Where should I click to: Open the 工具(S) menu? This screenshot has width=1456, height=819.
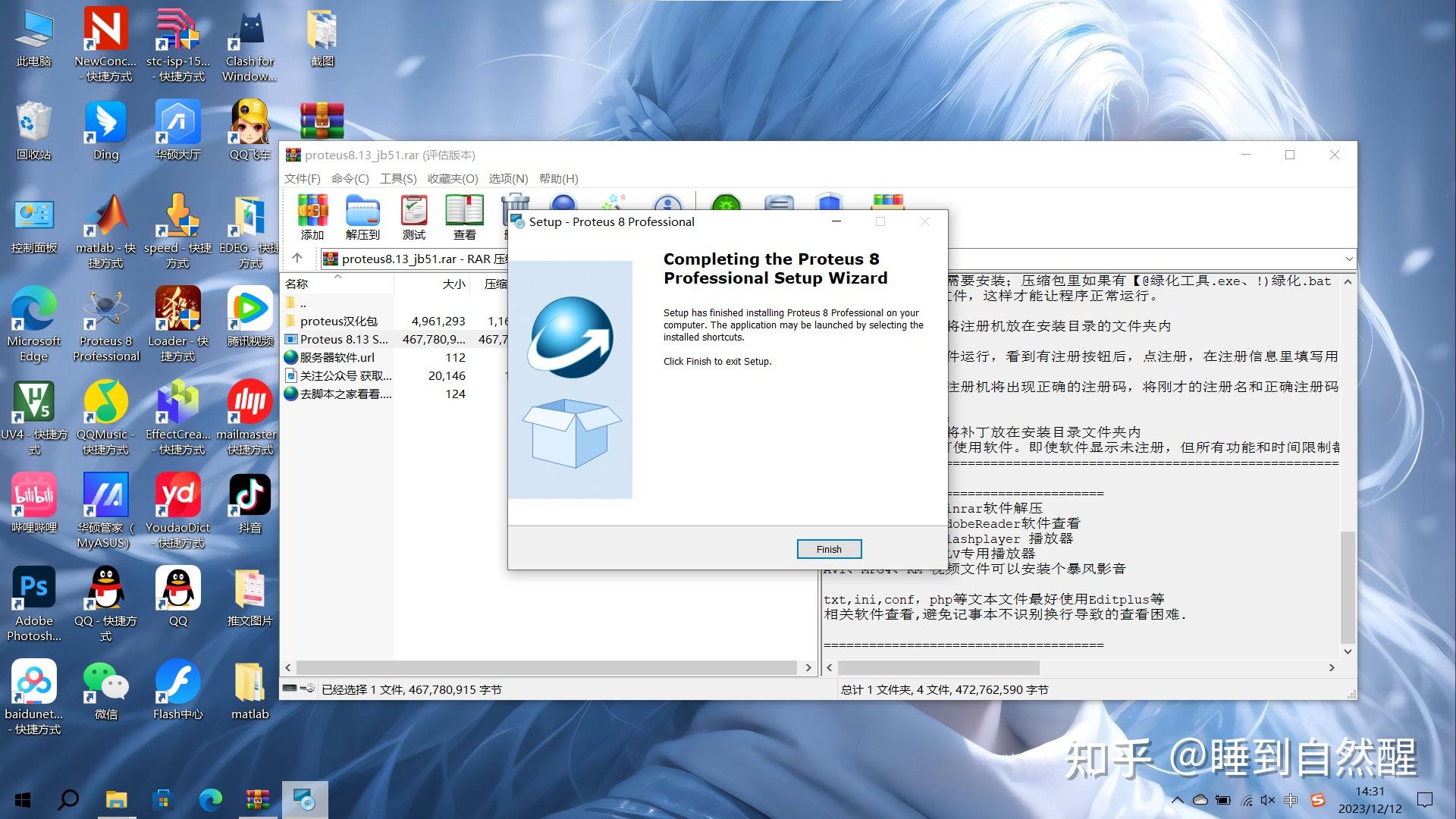click(397, 179)
